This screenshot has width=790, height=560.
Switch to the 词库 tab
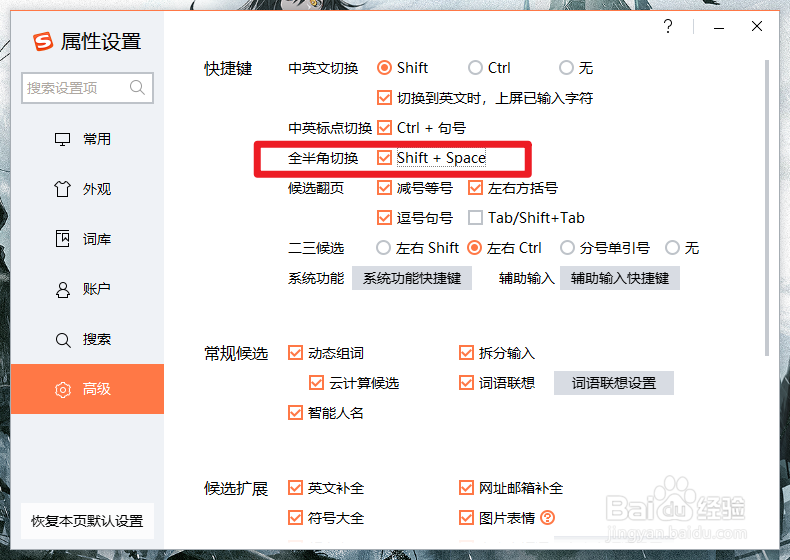coord(87,239)
